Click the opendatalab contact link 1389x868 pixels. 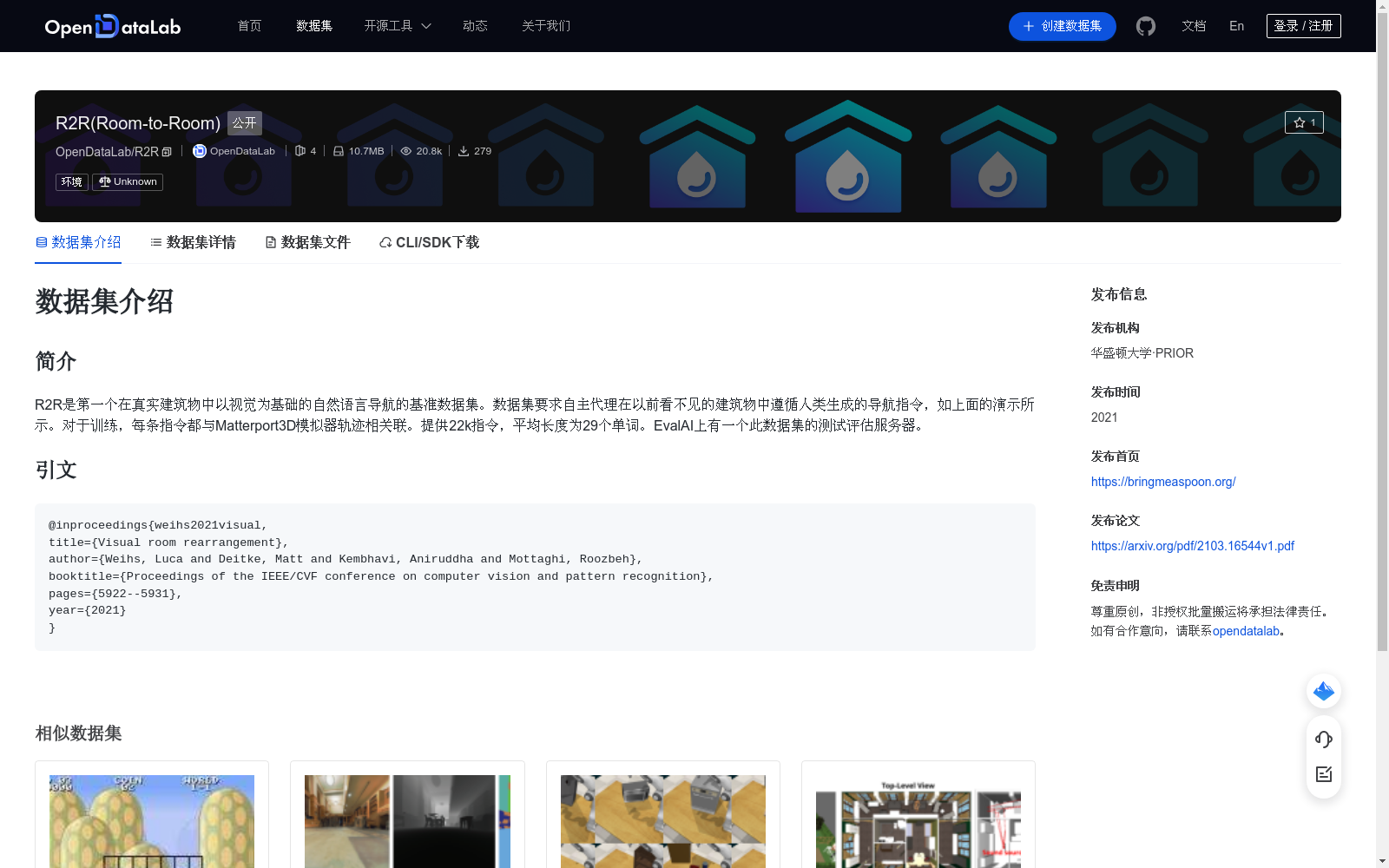[x=1246, y=631]
